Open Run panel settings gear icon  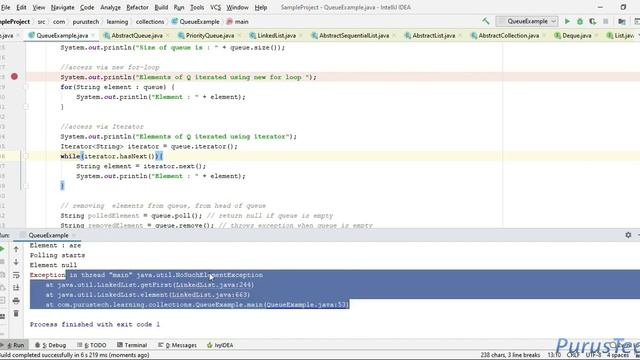(628, 235)
